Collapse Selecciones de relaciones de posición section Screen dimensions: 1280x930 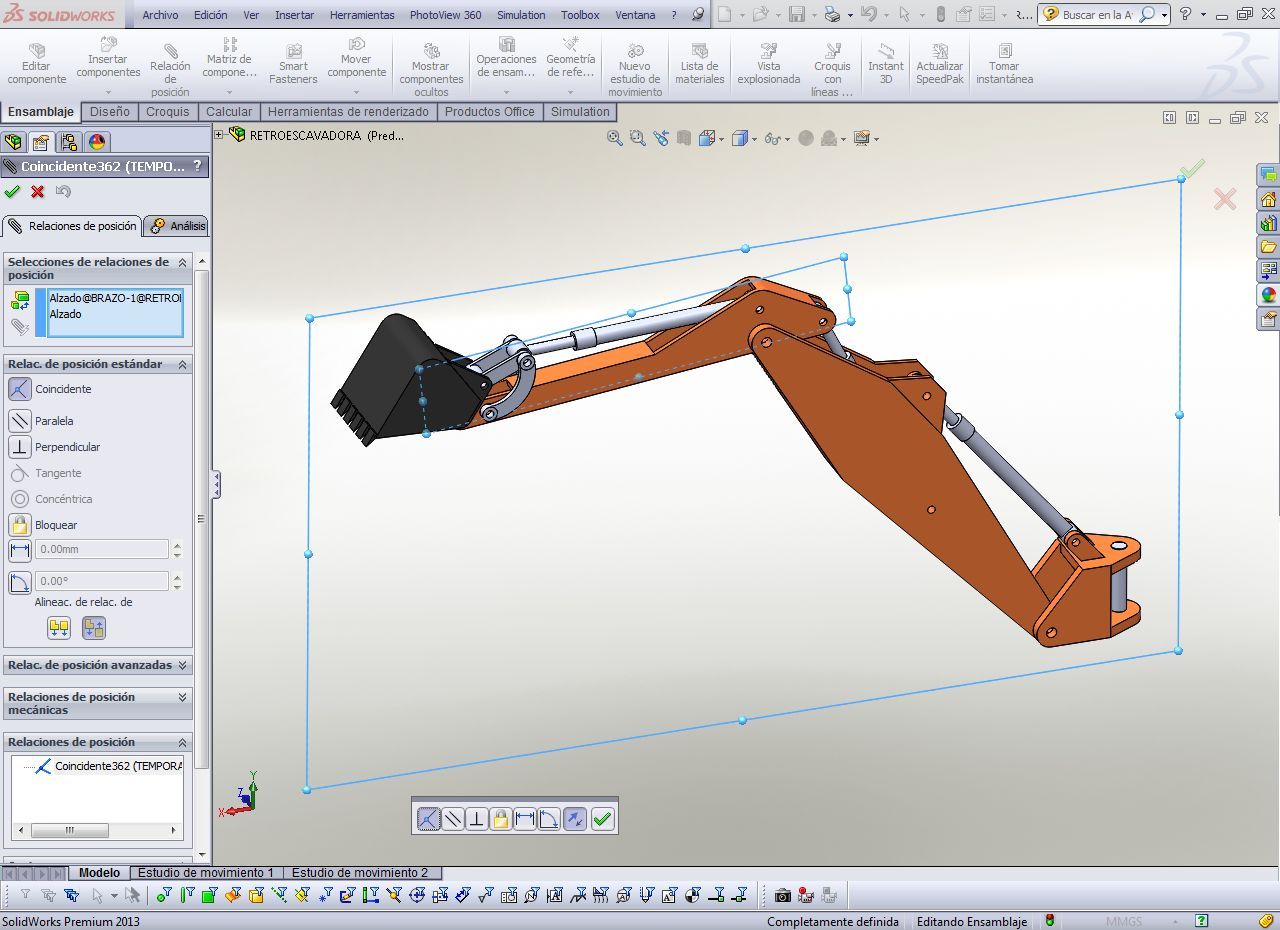coord(182,262)
